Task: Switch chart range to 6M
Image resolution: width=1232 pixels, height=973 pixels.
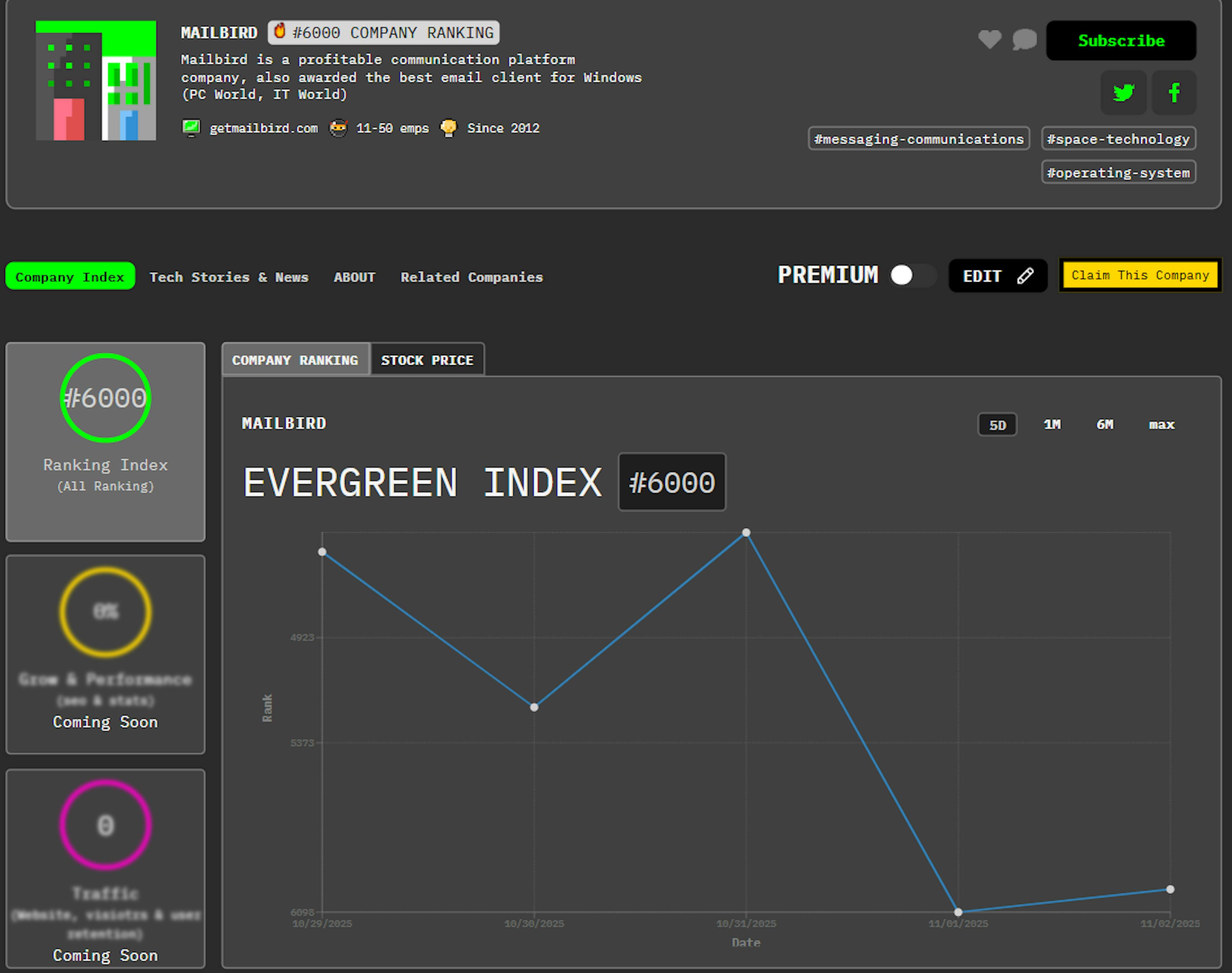Action: click(x=1104, y=425)
